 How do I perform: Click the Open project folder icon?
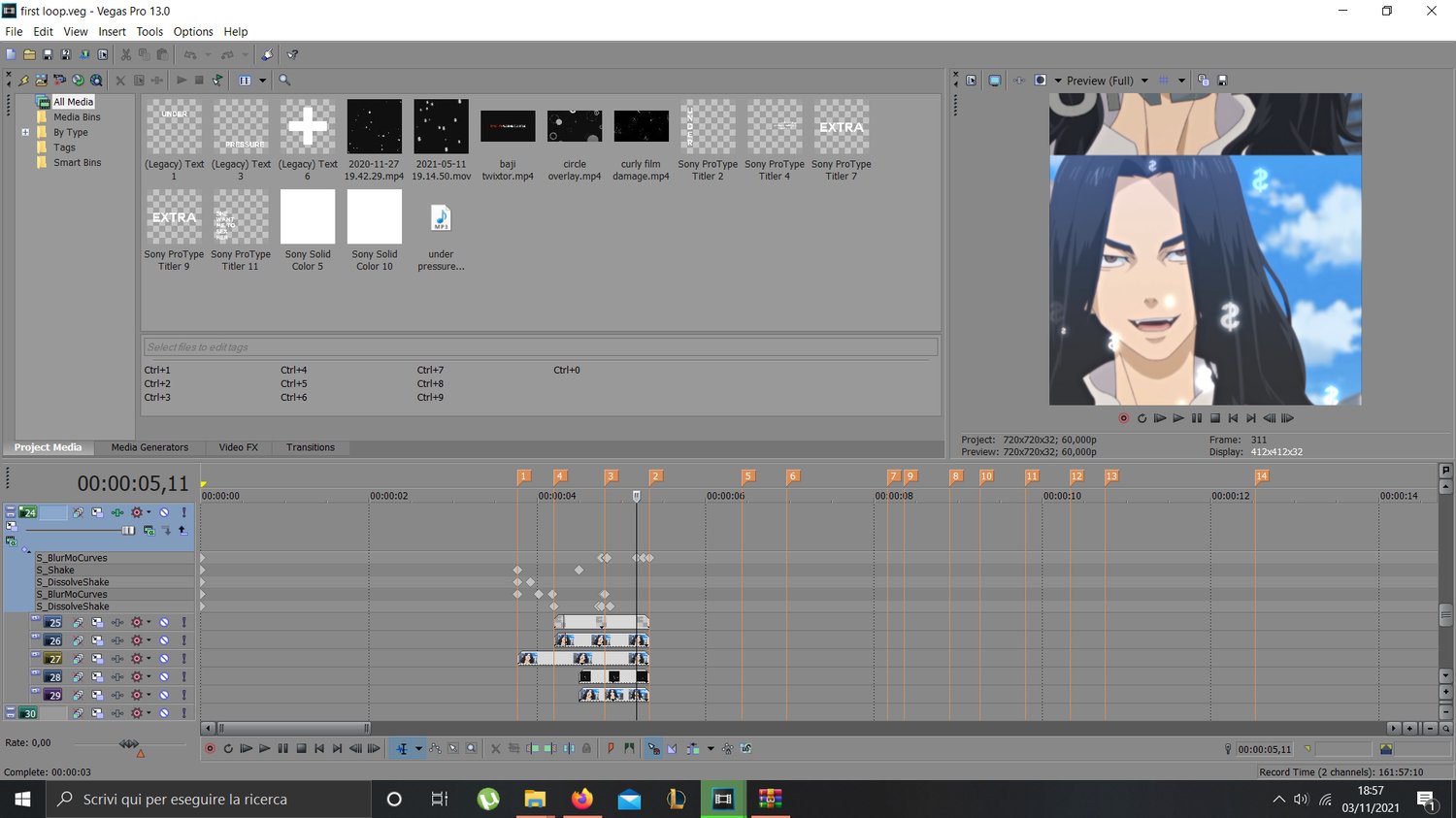pyautogui.click(x=29, y=54)
